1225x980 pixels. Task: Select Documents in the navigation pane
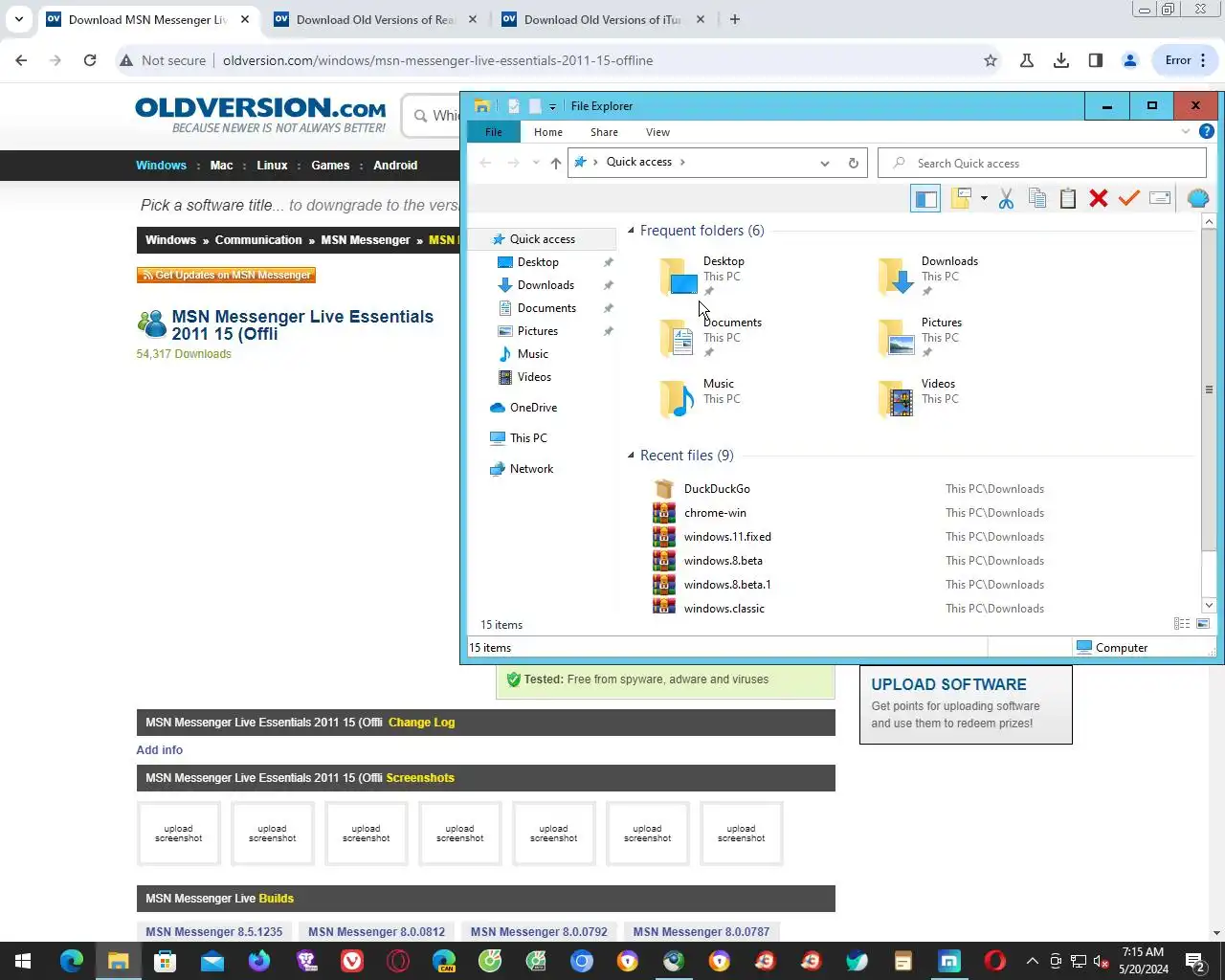coord(546,308)
